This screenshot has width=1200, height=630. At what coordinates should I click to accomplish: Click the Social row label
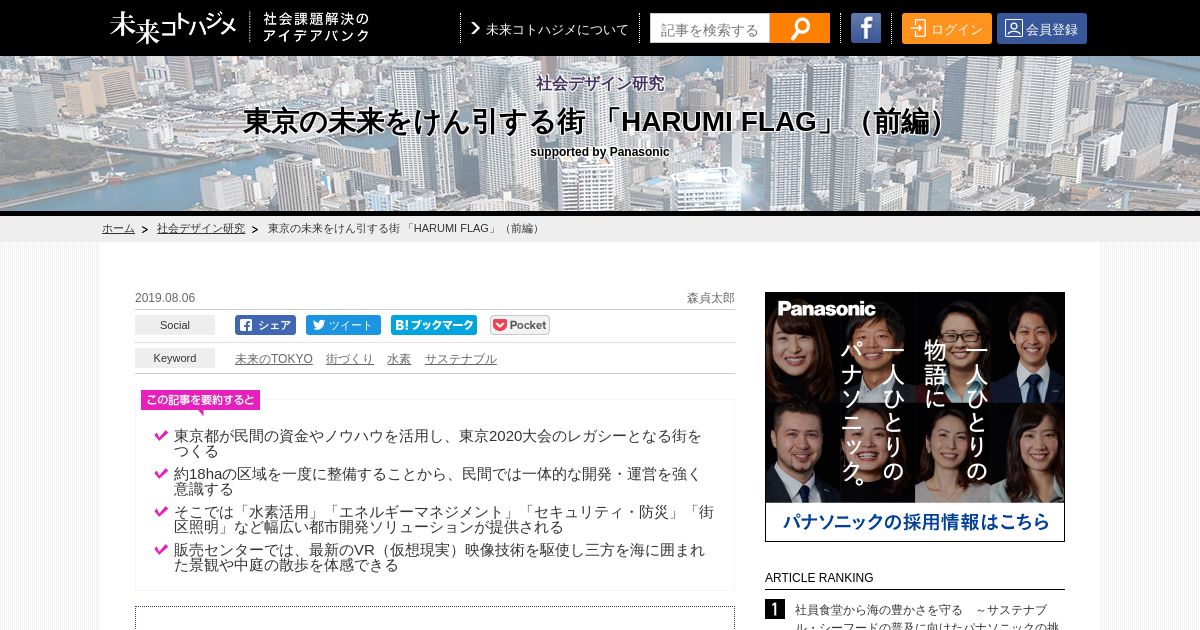[175, 325]
